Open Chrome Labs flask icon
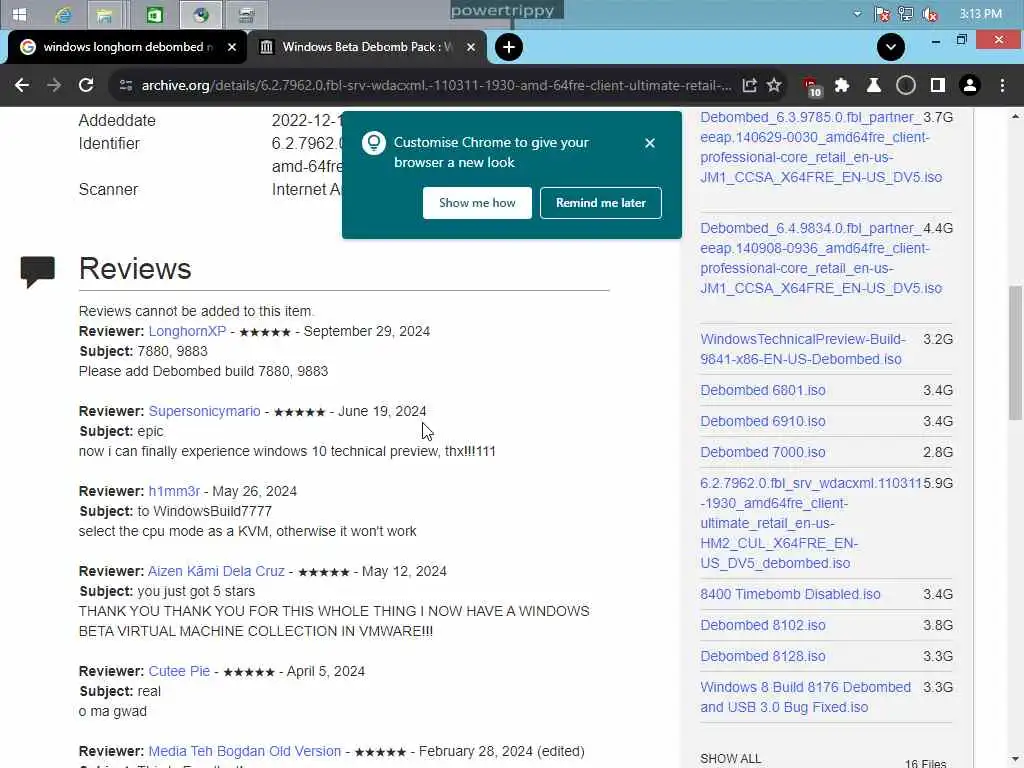Viewport: 1024px width, 768px height. (x=874, y=86)
